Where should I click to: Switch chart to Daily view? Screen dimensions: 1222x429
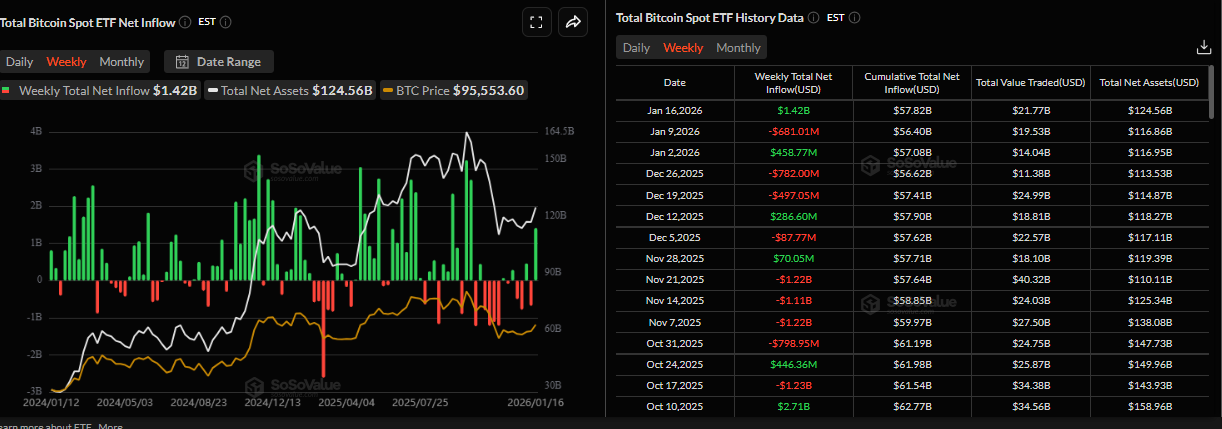[20, 62]
